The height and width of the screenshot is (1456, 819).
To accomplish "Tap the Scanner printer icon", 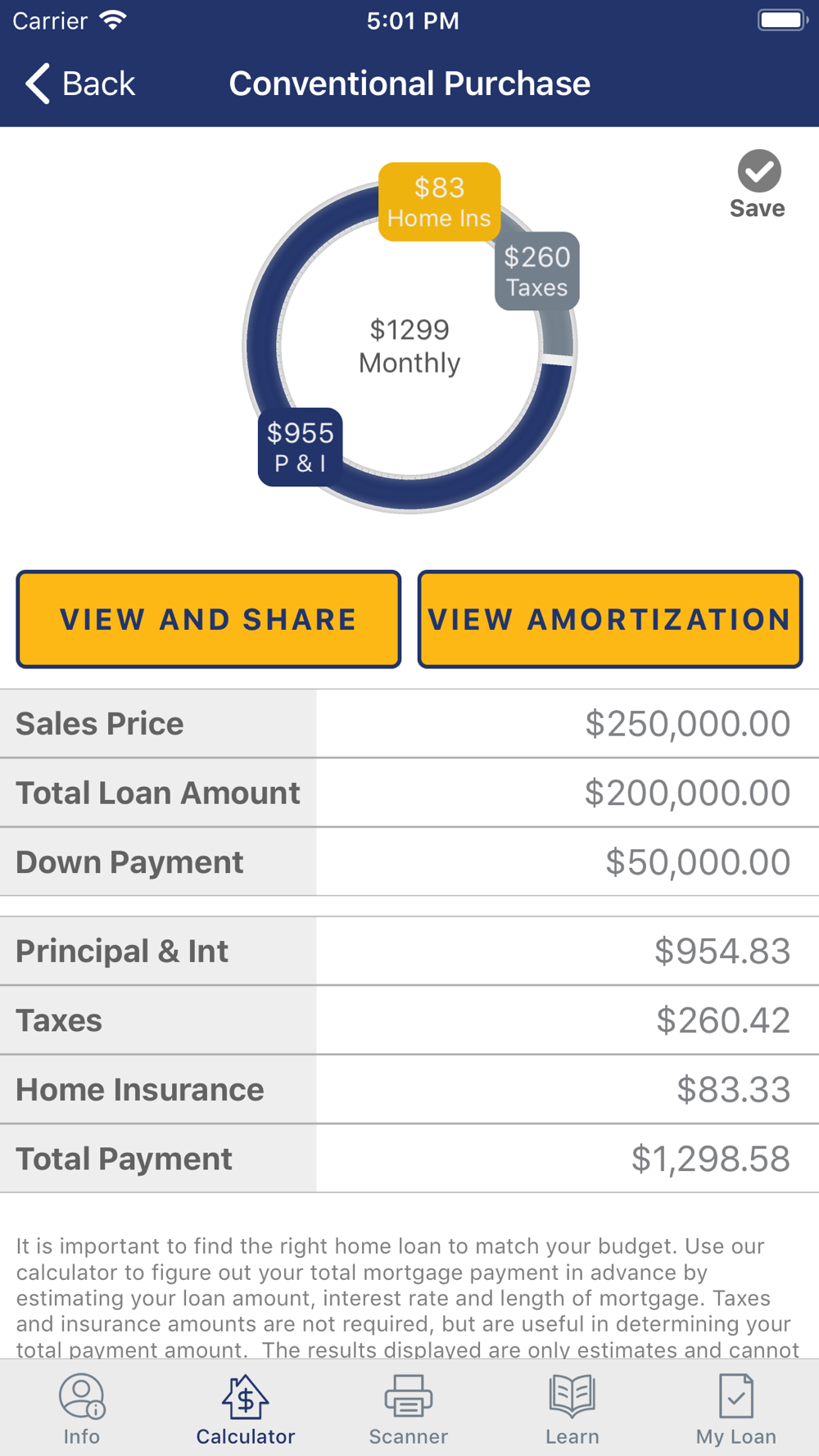I will [408, 1396].
